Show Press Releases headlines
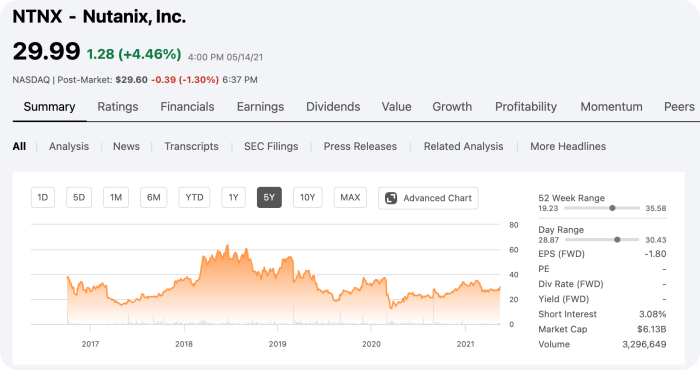 (x=360, y=146)
